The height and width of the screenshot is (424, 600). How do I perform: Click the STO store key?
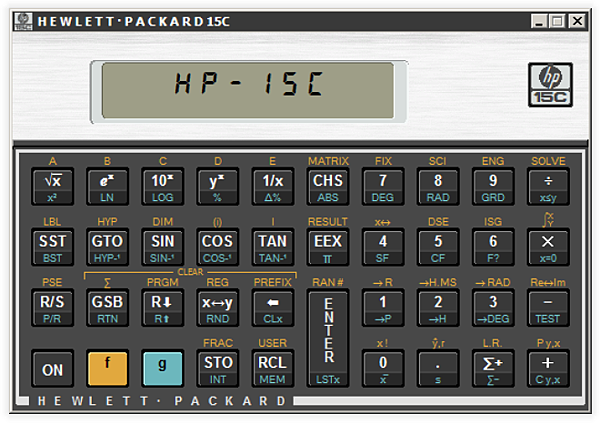click(217, 369)
